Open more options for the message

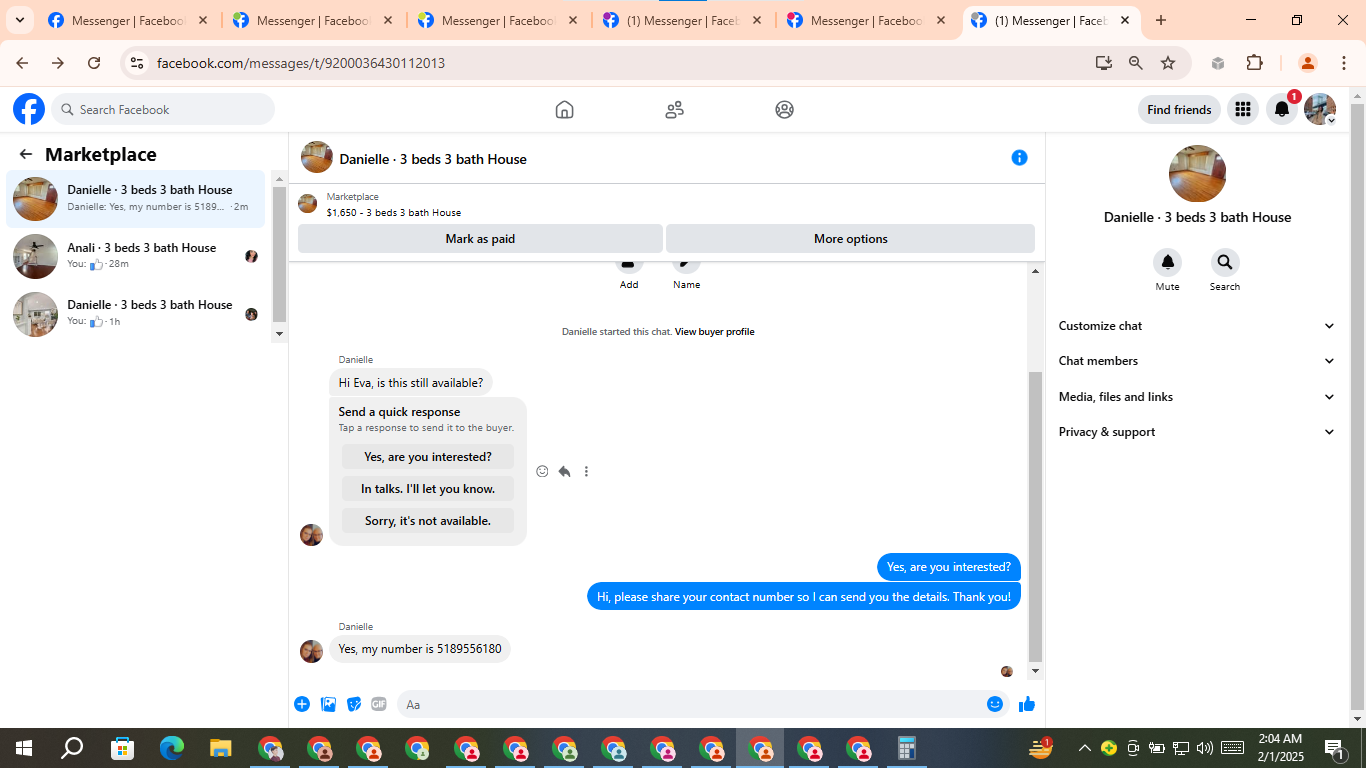(x=586, y=471)
